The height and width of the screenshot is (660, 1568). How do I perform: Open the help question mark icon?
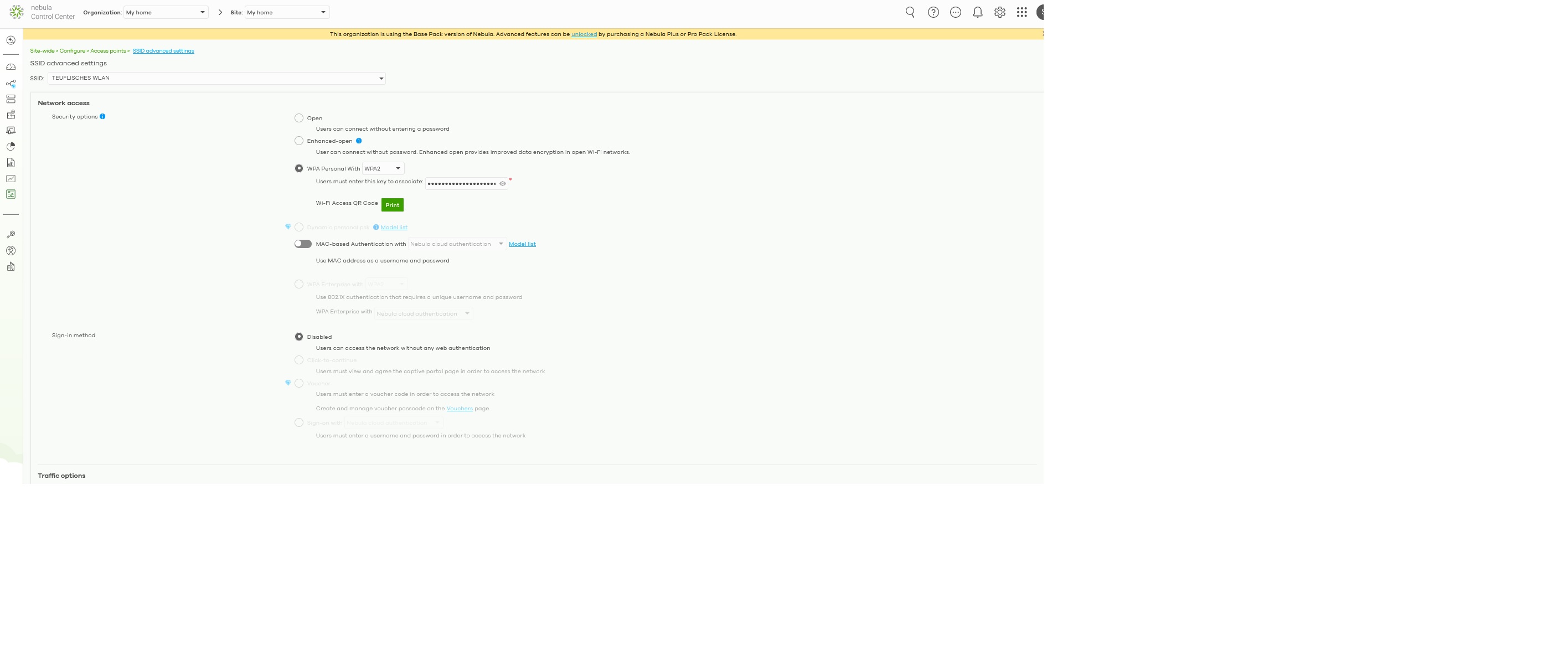(933, 12)
